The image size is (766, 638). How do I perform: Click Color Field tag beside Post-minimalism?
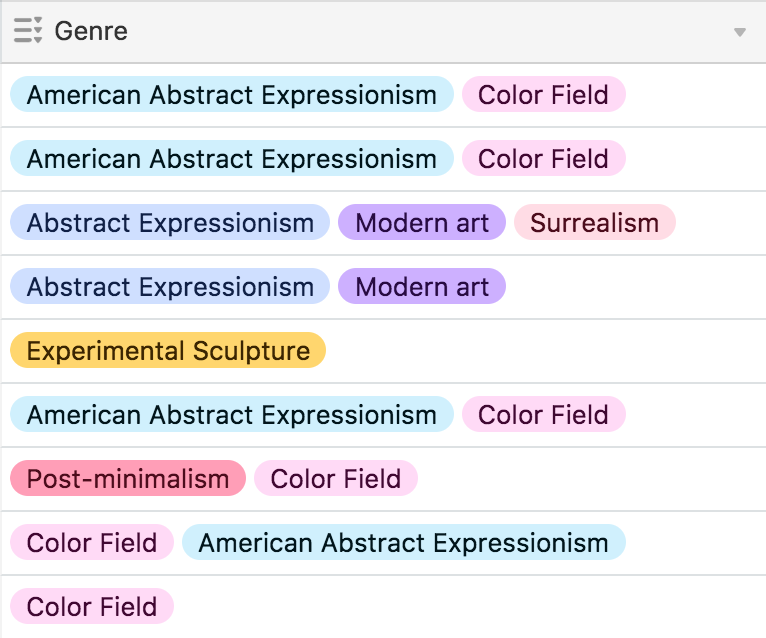tap(336, 479)
